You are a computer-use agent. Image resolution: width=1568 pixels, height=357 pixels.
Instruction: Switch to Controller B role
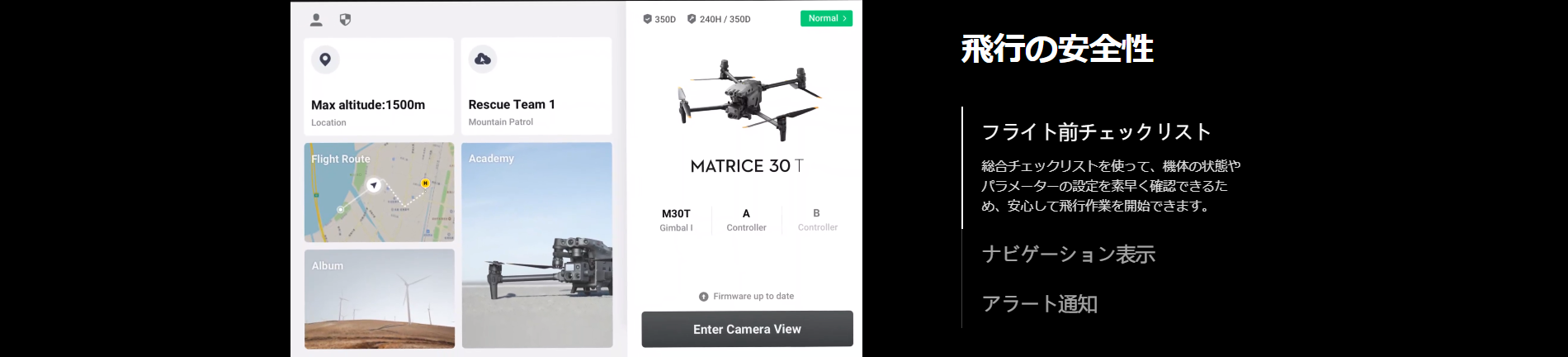(x=817, y=220)
